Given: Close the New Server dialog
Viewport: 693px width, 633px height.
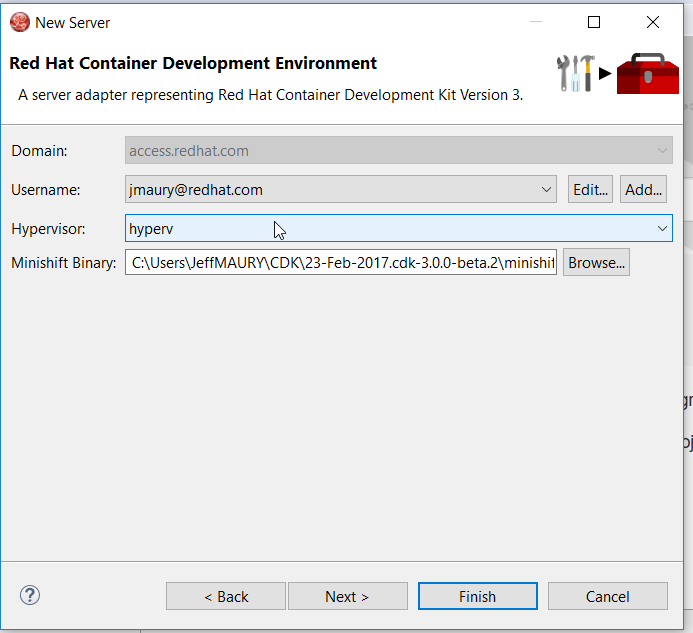Looking at the screenshot, I should click(x=652, y=22).
